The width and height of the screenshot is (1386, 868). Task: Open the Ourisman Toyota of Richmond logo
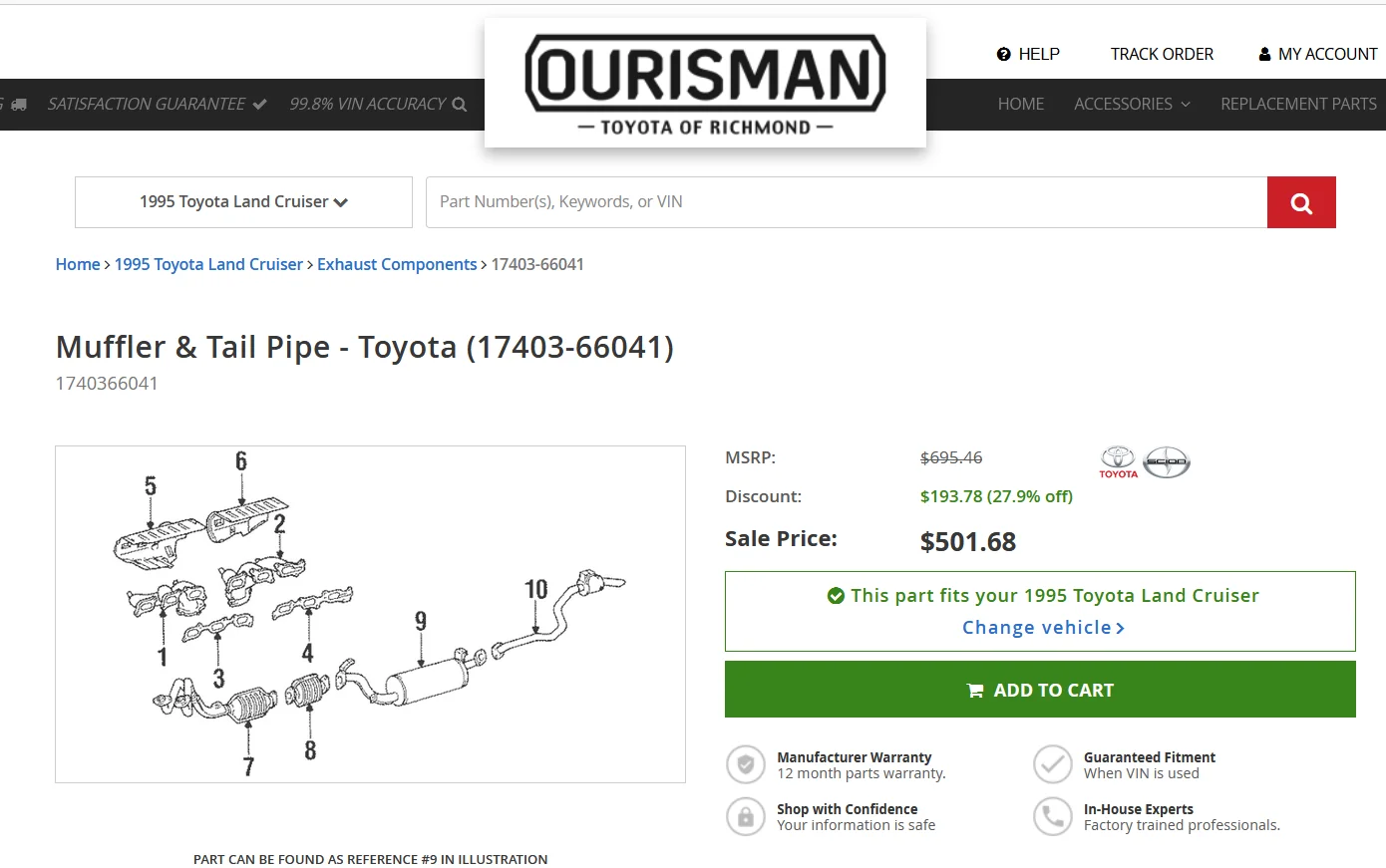[x=705, y=85]
